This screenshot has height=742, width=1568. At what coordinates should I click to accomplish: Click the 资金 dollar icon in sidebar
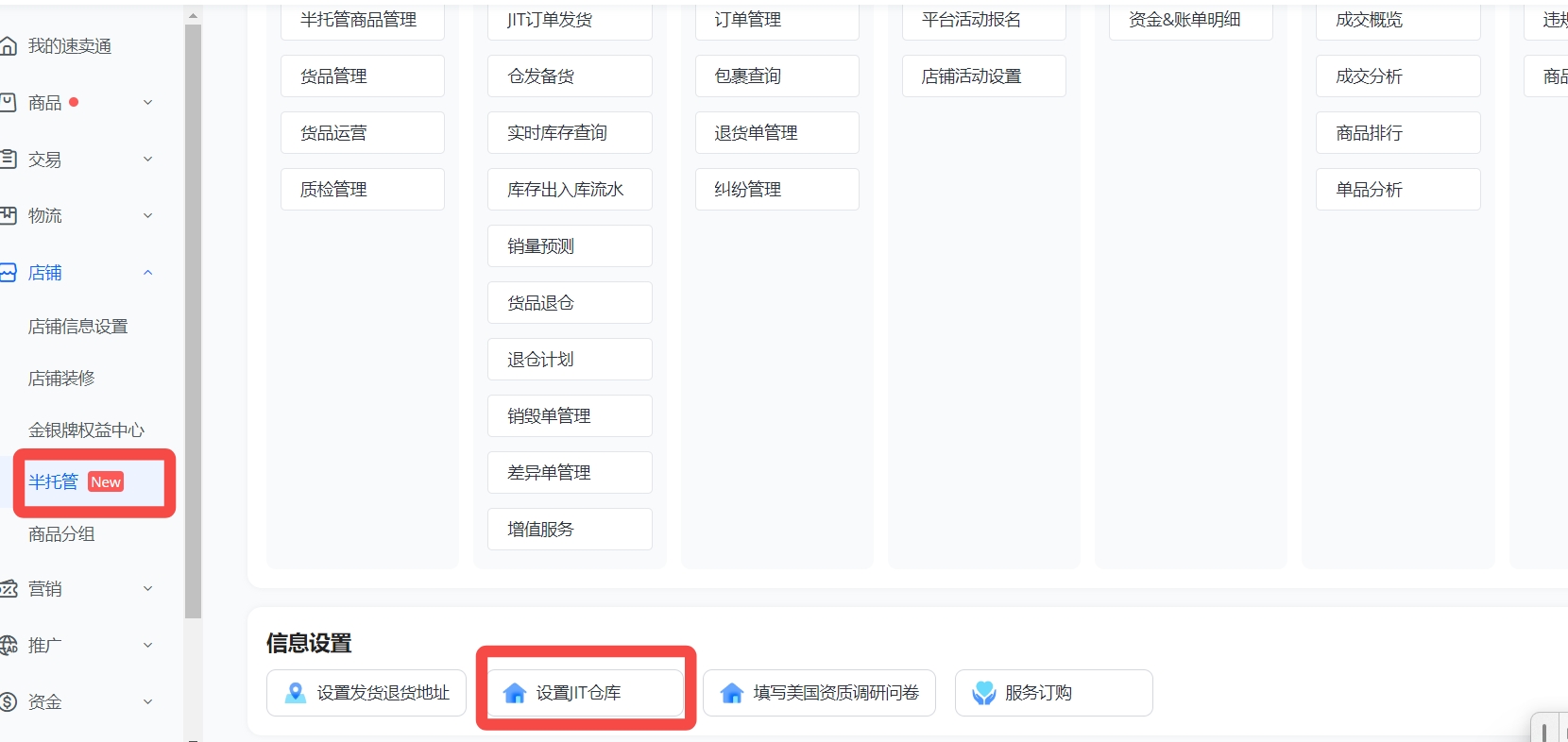9,701
